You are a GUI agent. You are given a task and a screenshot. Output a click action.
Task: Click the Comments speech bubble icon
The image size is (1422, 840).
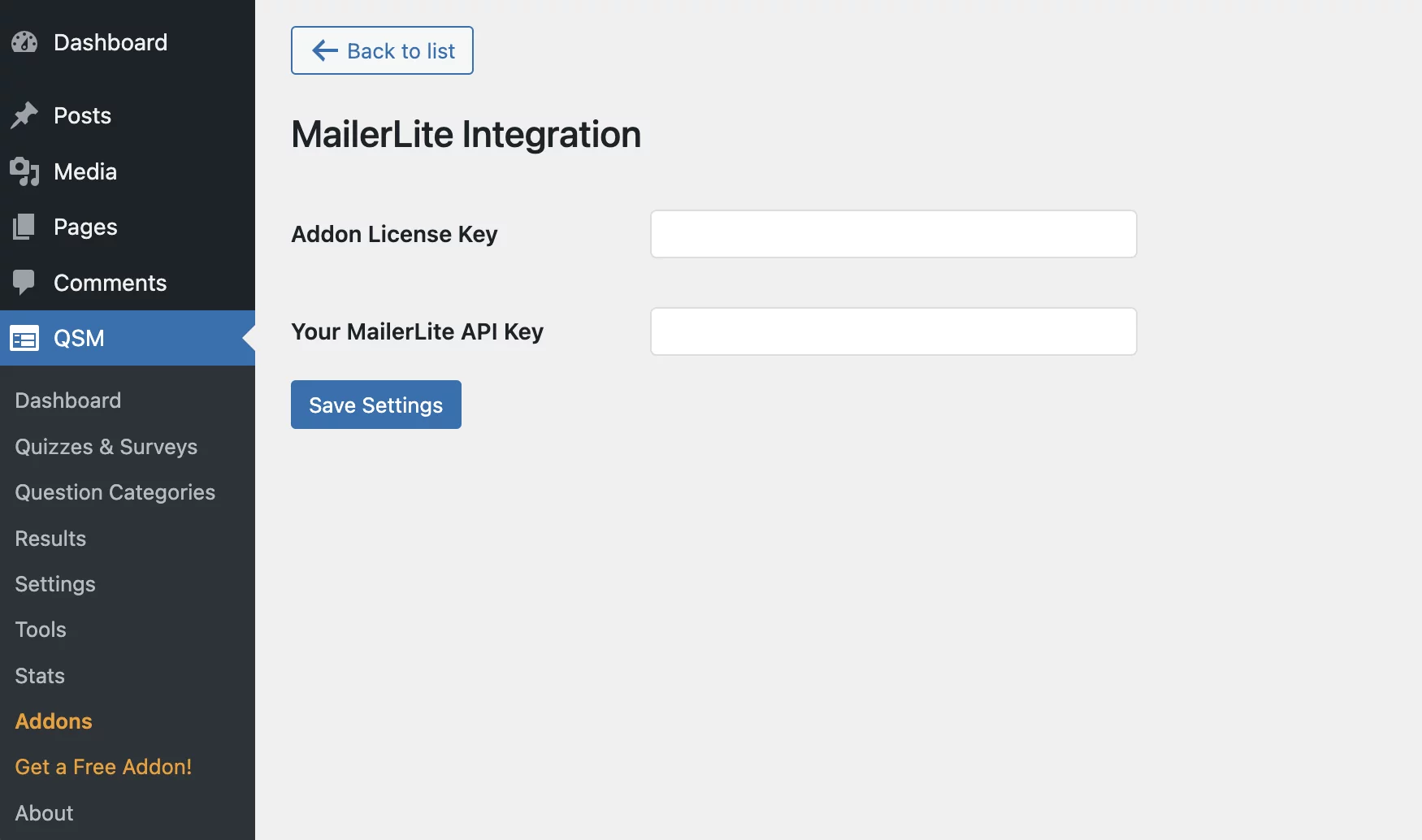24,283
